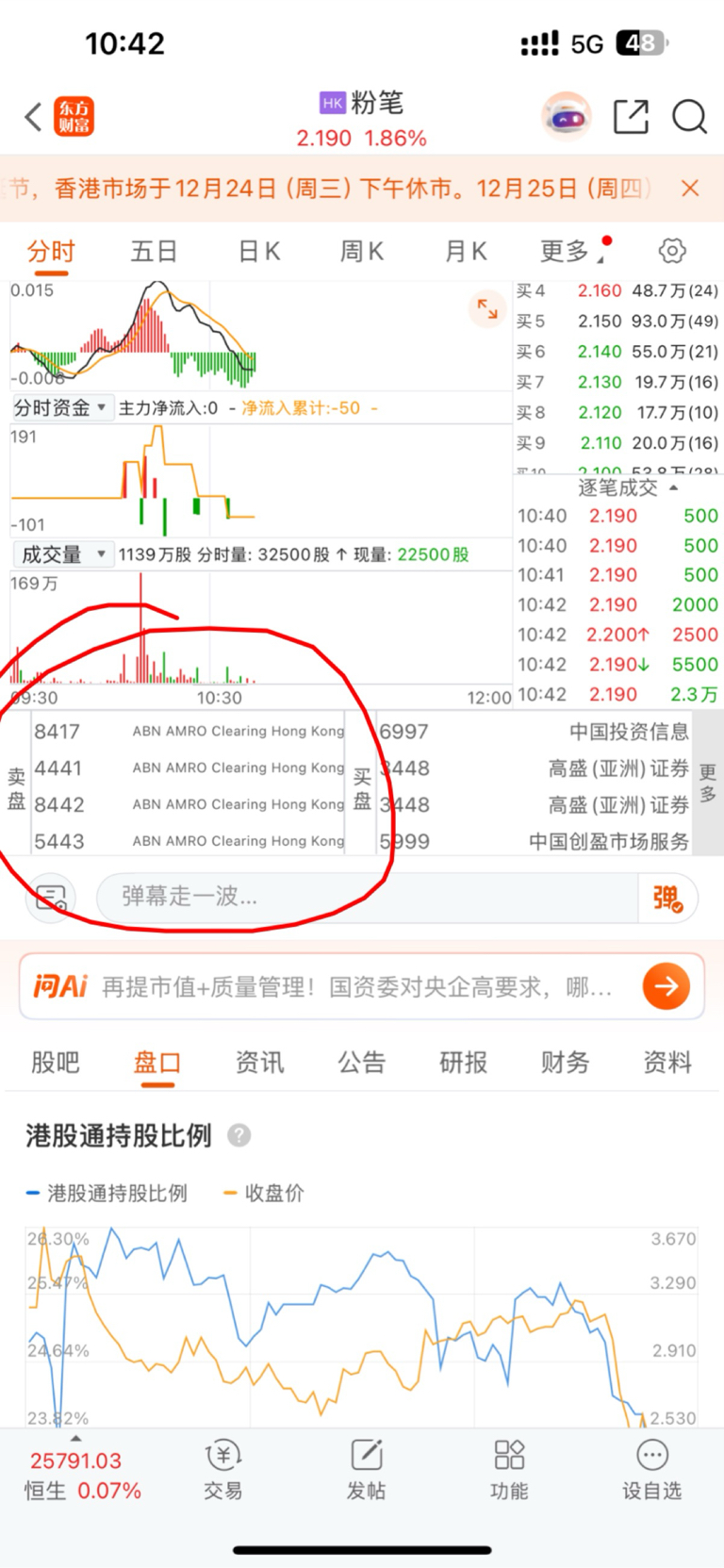Switch to 资讯 tab
The image size is (724, 1568).
pos(259,1063)
